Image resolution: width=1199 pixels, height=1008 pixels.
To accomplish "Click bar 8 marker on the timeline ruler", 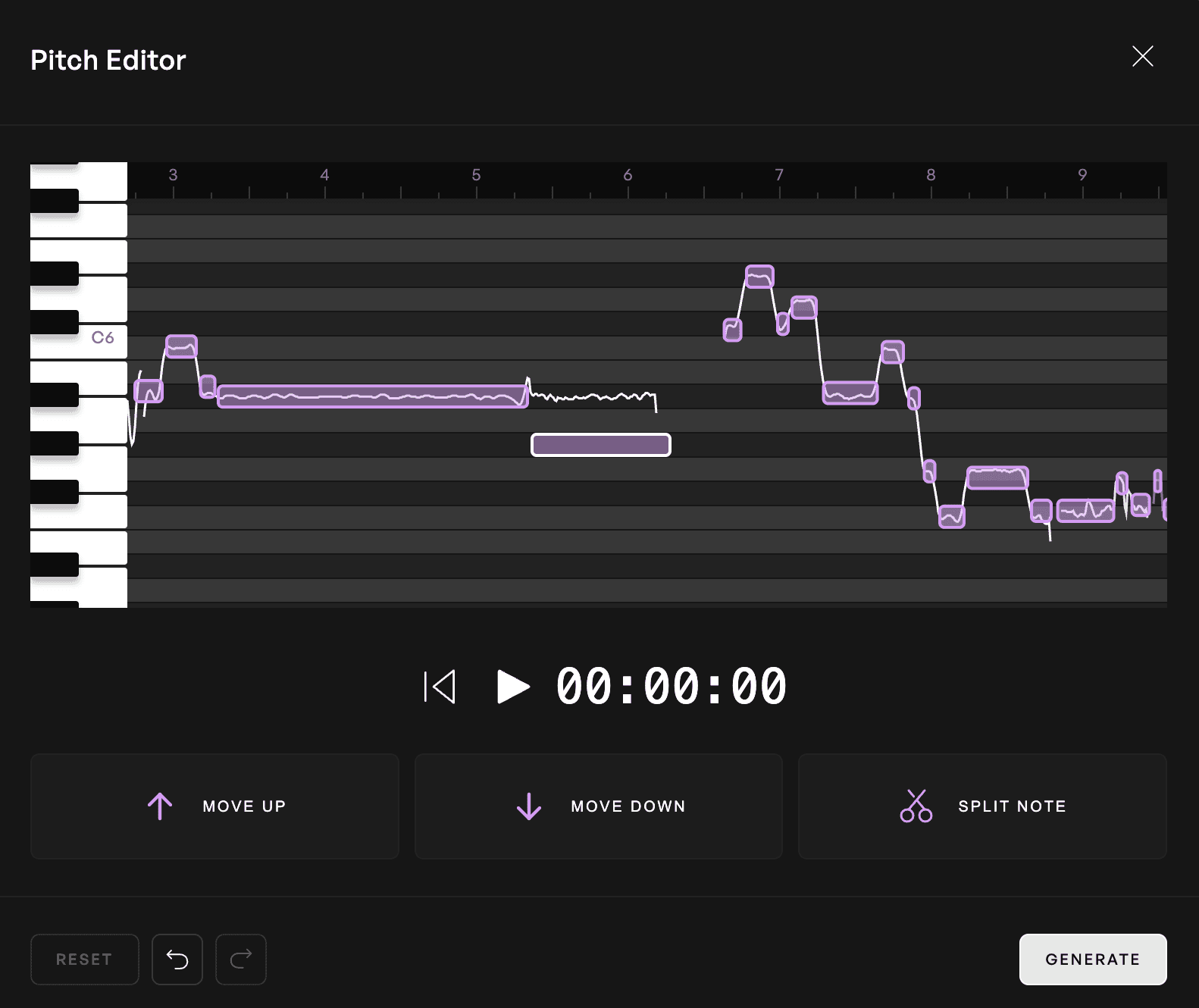I will 931,175.
